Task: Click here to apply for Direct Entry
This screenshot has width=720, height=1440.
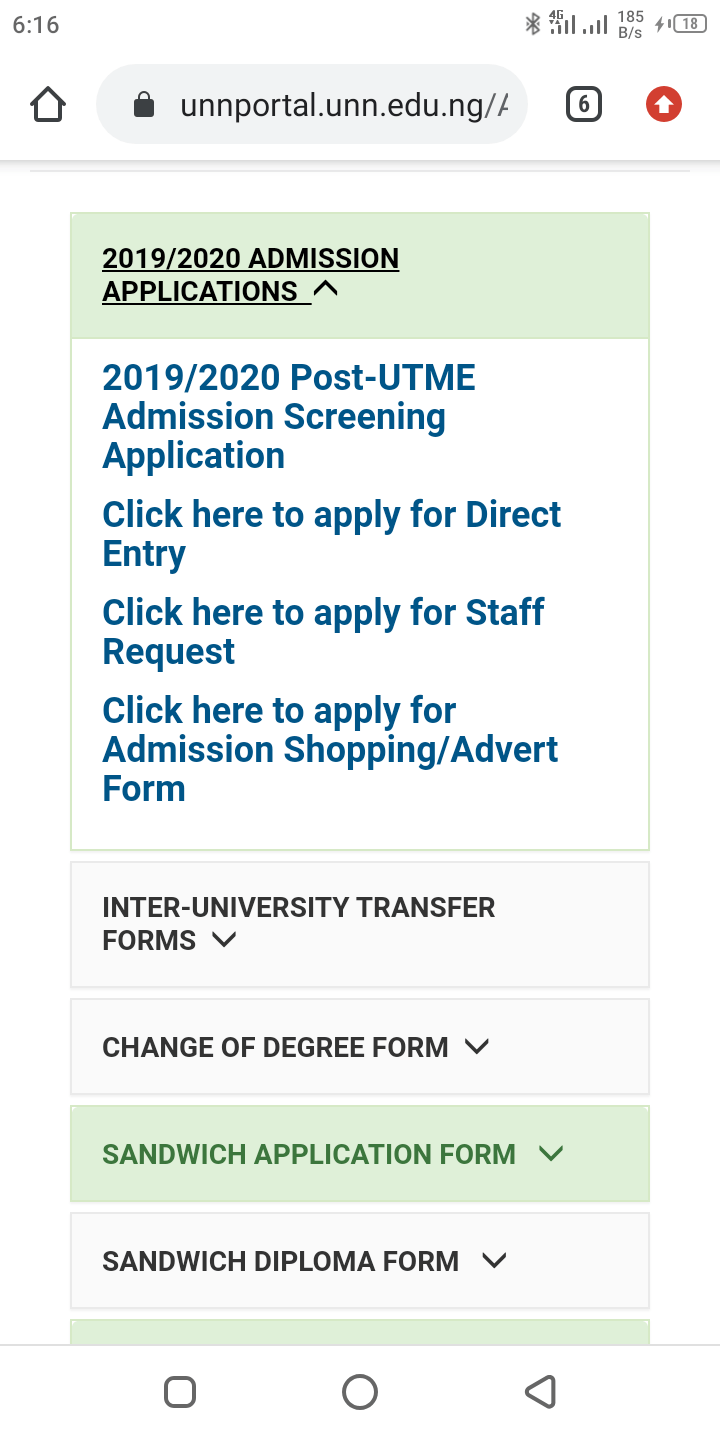Action: click(x=332, y=534)
